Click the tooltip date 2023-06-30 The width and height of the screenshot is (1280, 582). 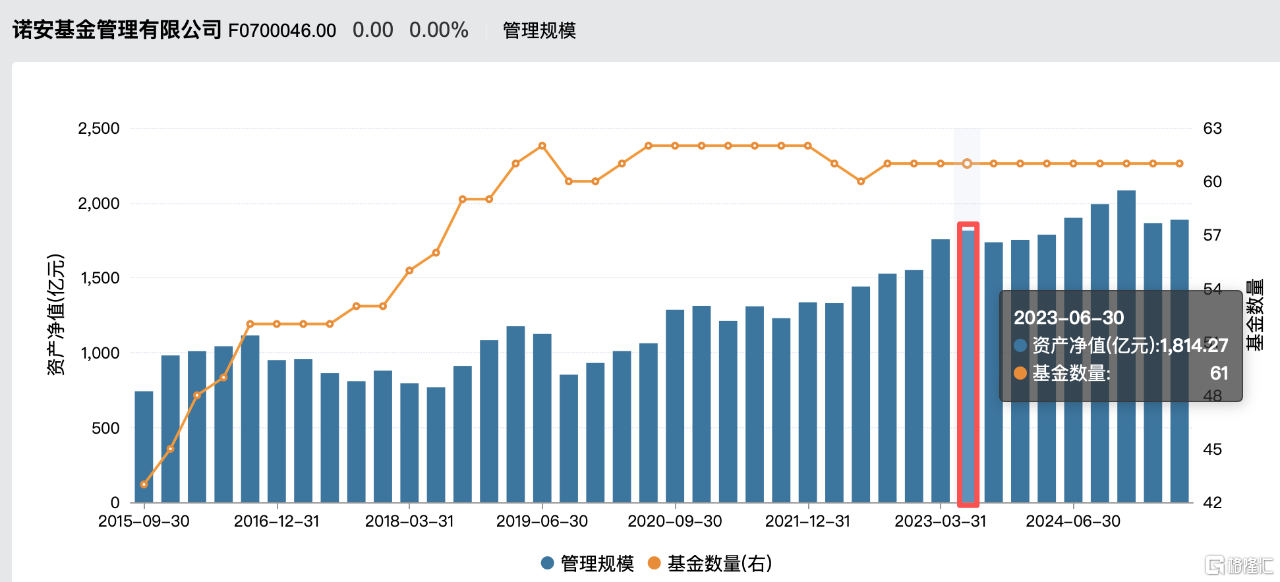pos(1068,317)
